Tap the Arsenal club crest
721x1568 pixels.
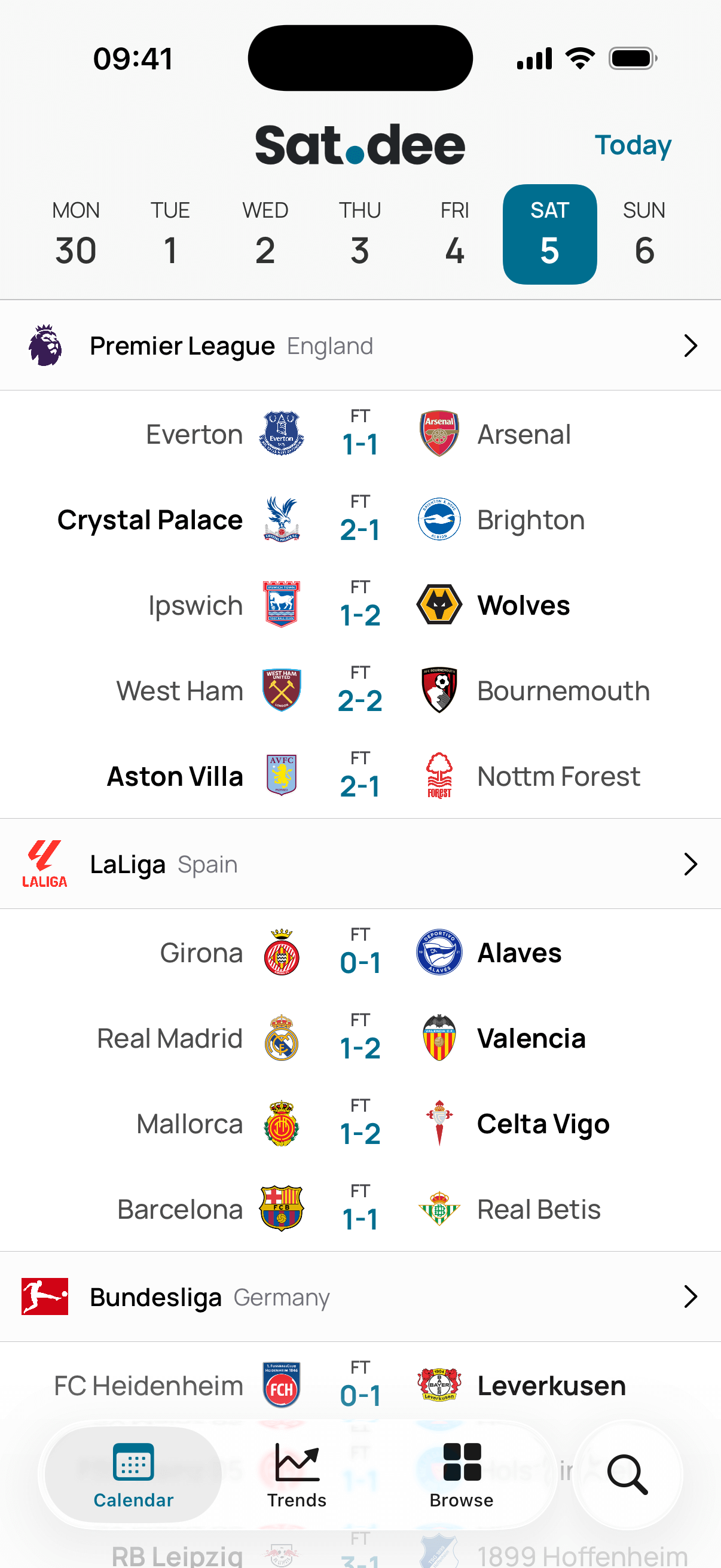click(x=439, y=434)
